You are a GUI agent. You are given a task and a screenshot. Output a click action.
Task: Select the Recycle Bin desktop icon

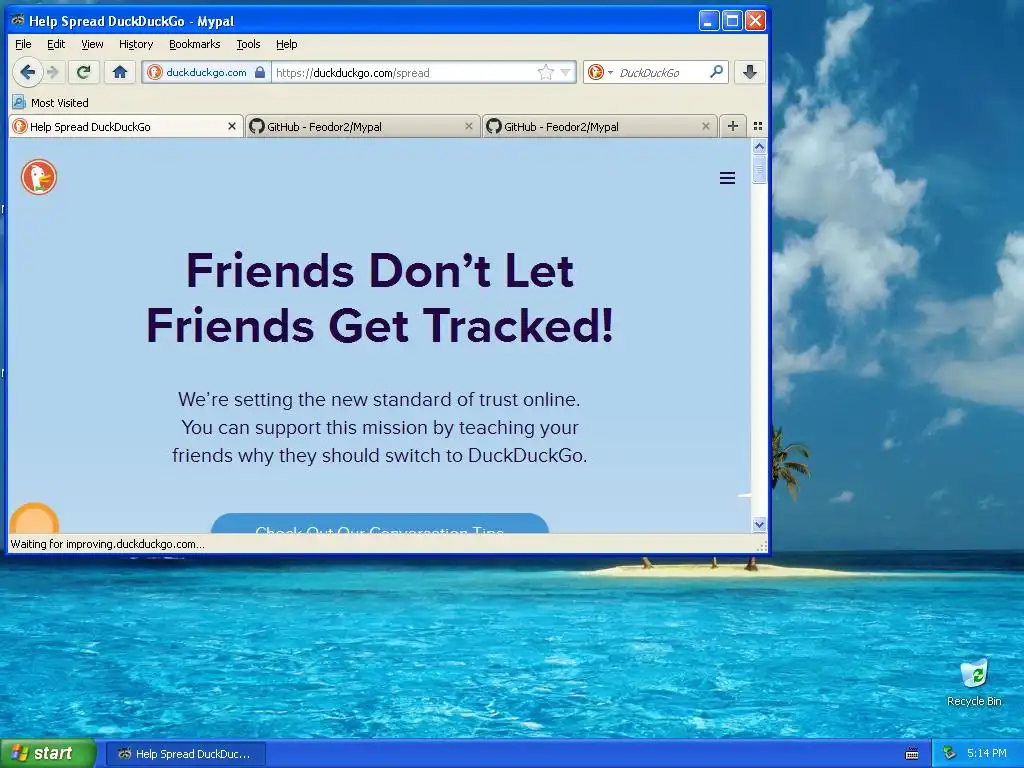click(974, 682)
